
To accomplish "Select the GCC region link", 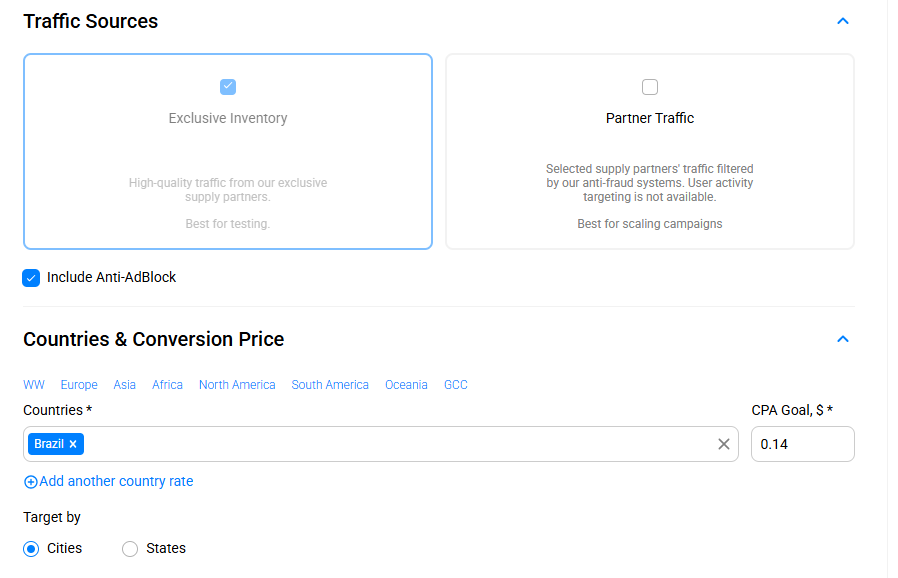I will pyautogui.click(x=456, y=385).
